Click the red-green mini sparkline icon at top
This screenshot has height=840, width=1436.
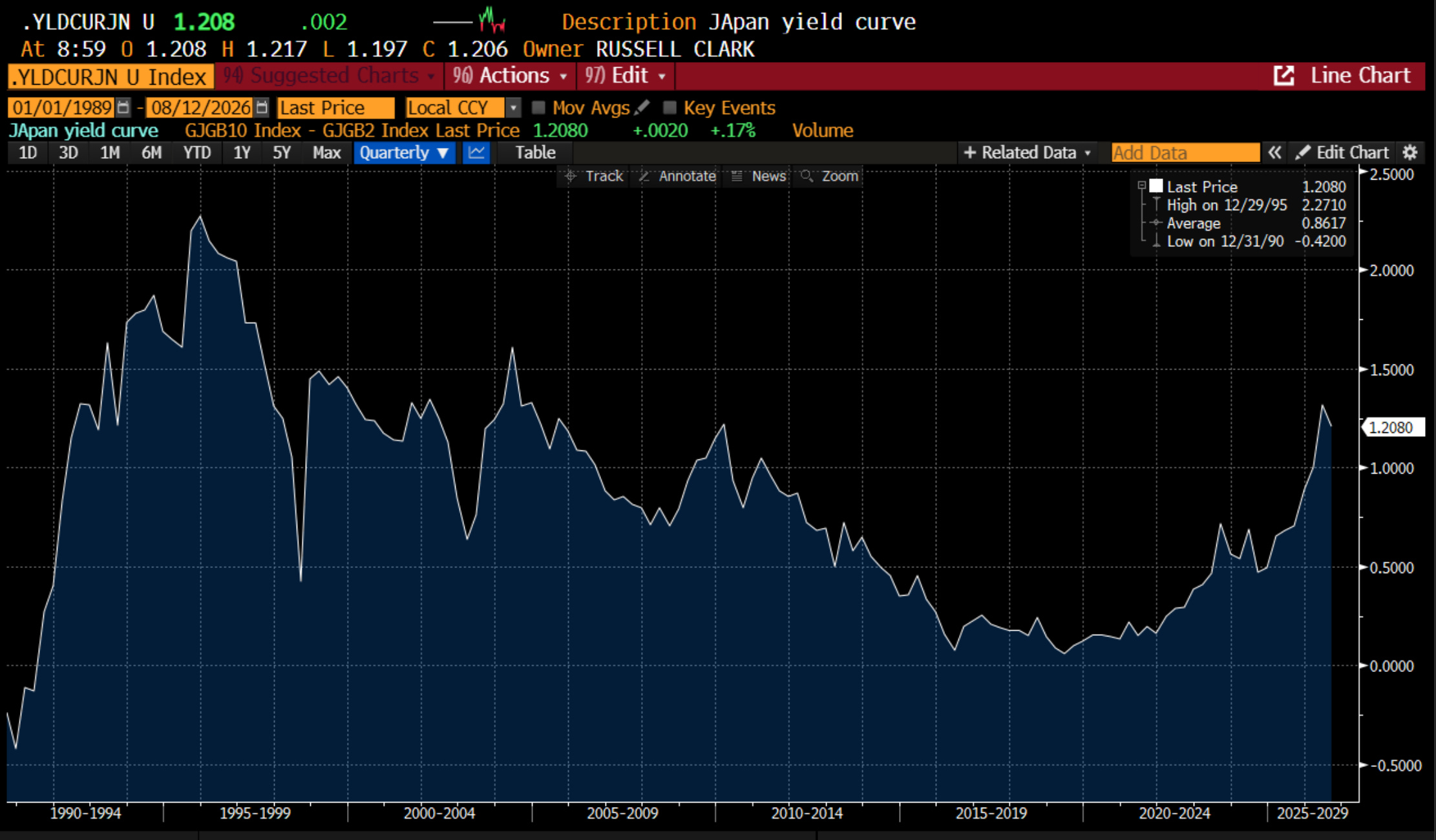[492, 20]
